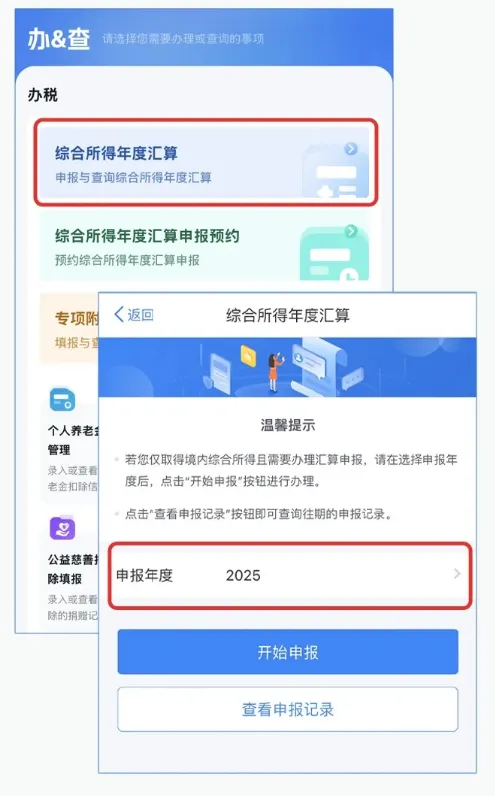Click the 返回 back chevron icon

(119, 314)
